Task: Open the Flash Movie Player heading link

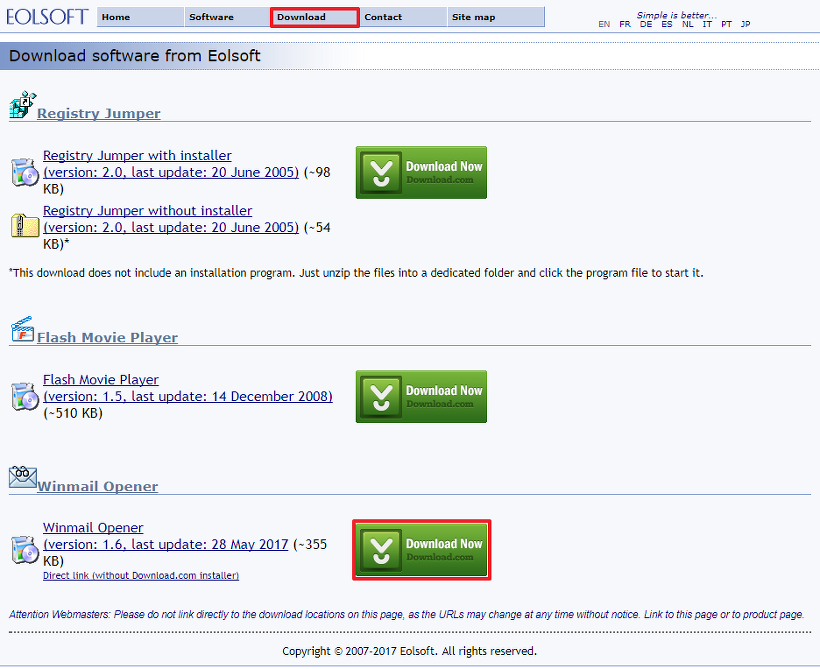Action: (107, 337)
